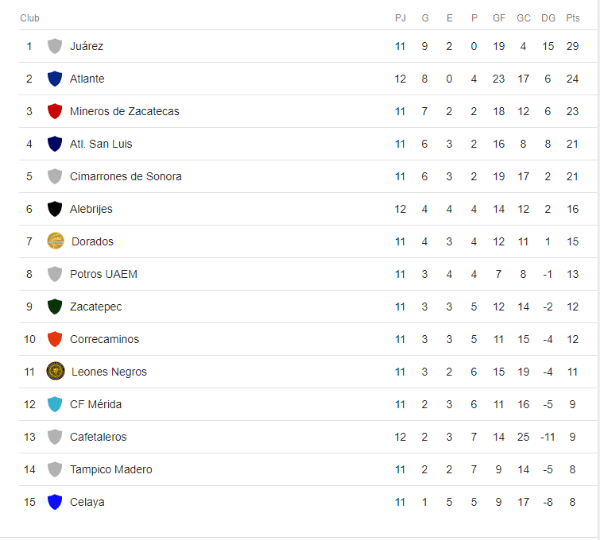Open the Cimarrones de Sonora team link
Viewport: 600px width, 540px height.
pos(125,176)
